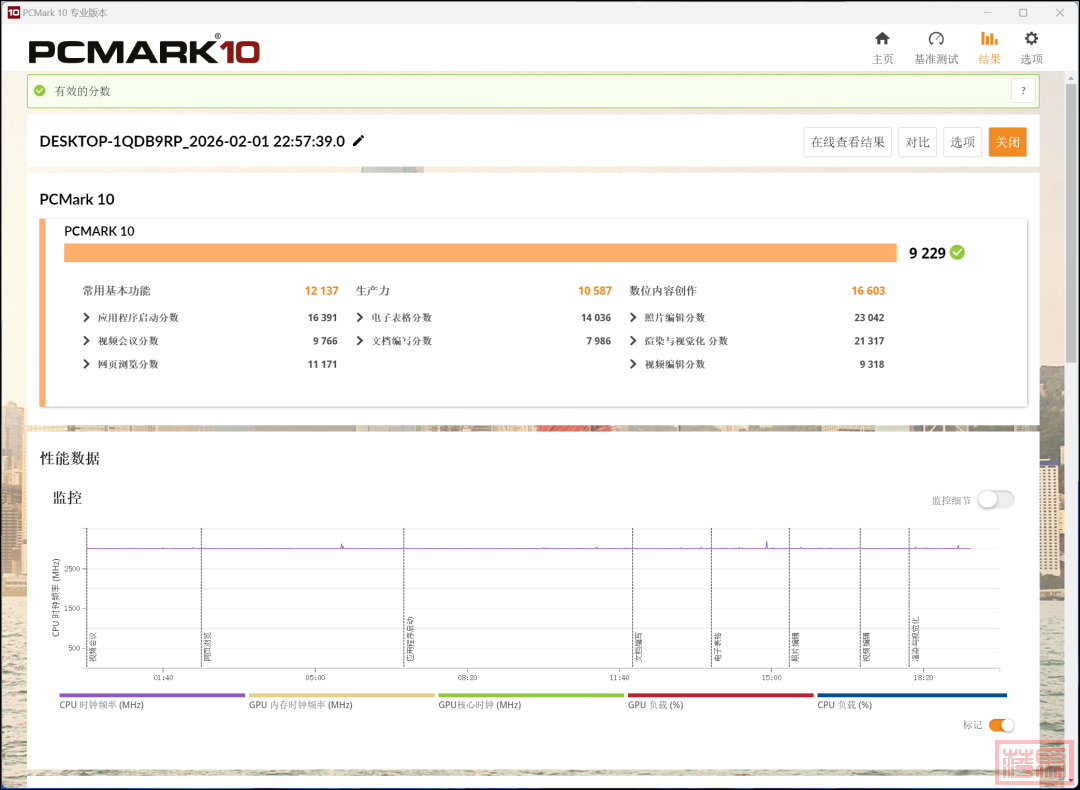The height and width of the screenshot is (790, 1080).
Task: Click the 对比 compare button
Action: pyautogui.click(x=917, y=142)
